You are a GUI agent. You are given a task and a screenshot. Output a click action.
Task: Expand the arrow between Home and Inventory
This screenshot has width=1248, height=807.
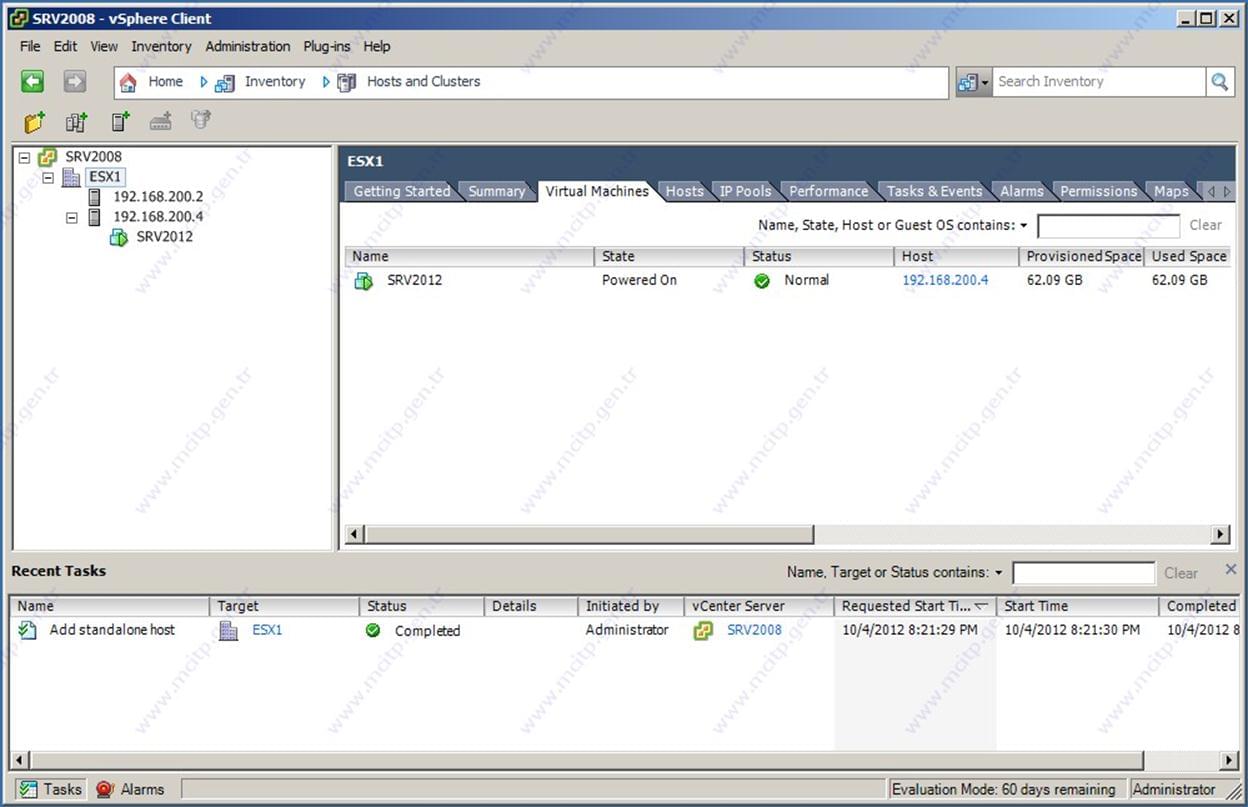pos(204,82)
